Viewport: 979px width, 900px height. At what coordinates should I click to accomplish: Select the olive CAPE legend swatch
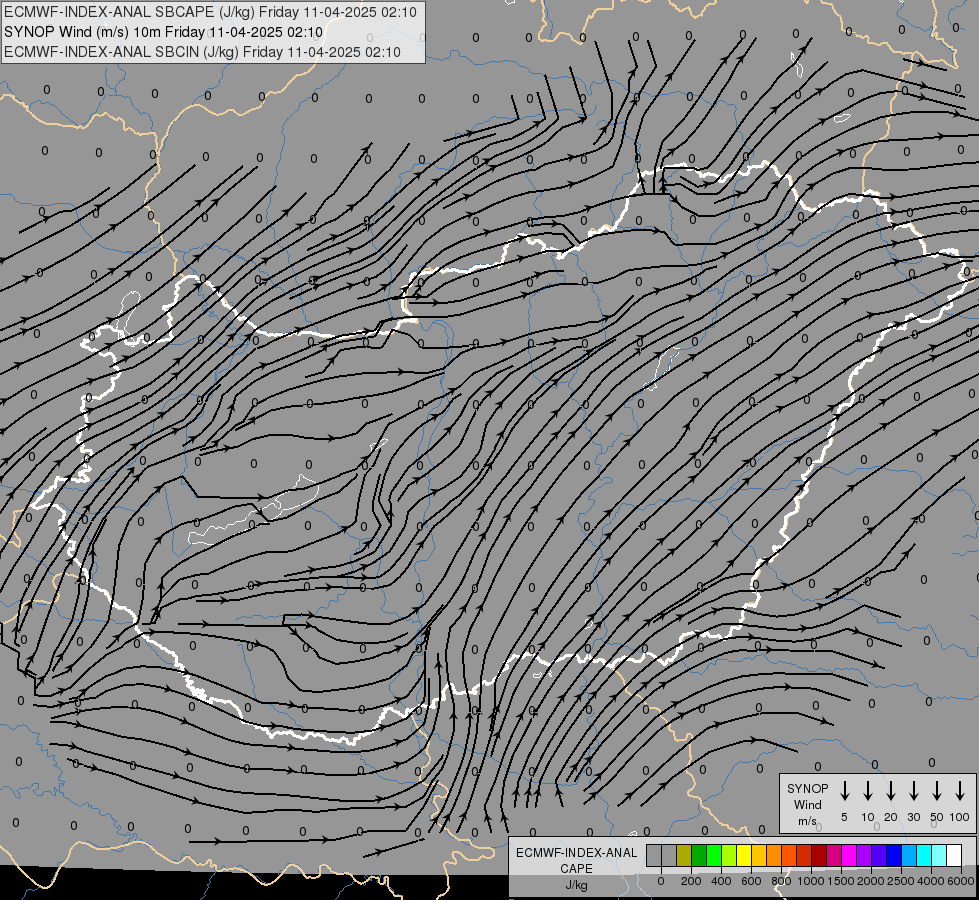coord(684,855)
